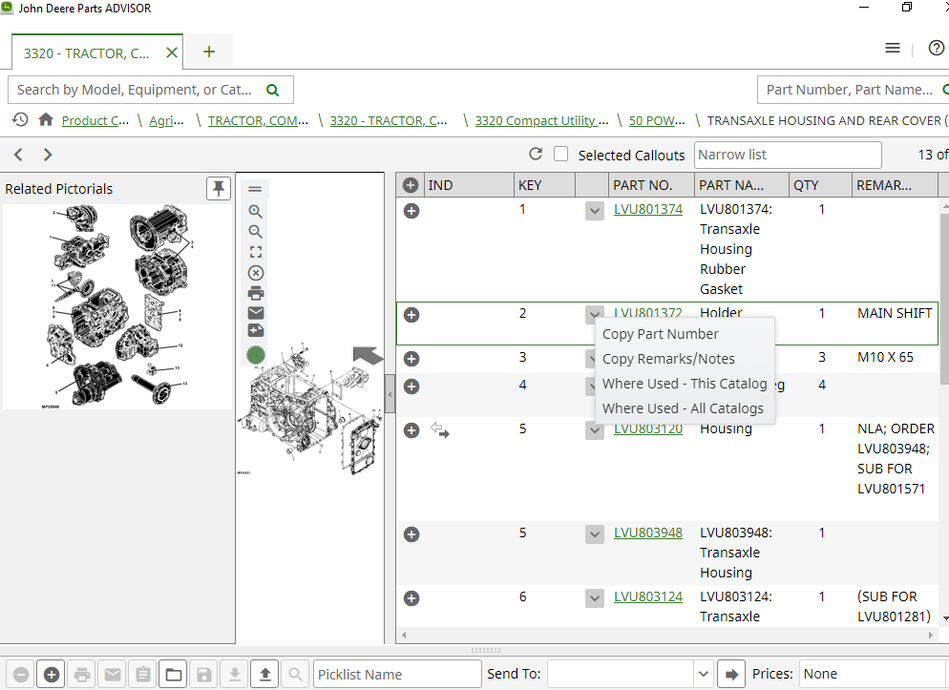Refresh the parts list
This screenshot has width=949, height=690.
536,154
